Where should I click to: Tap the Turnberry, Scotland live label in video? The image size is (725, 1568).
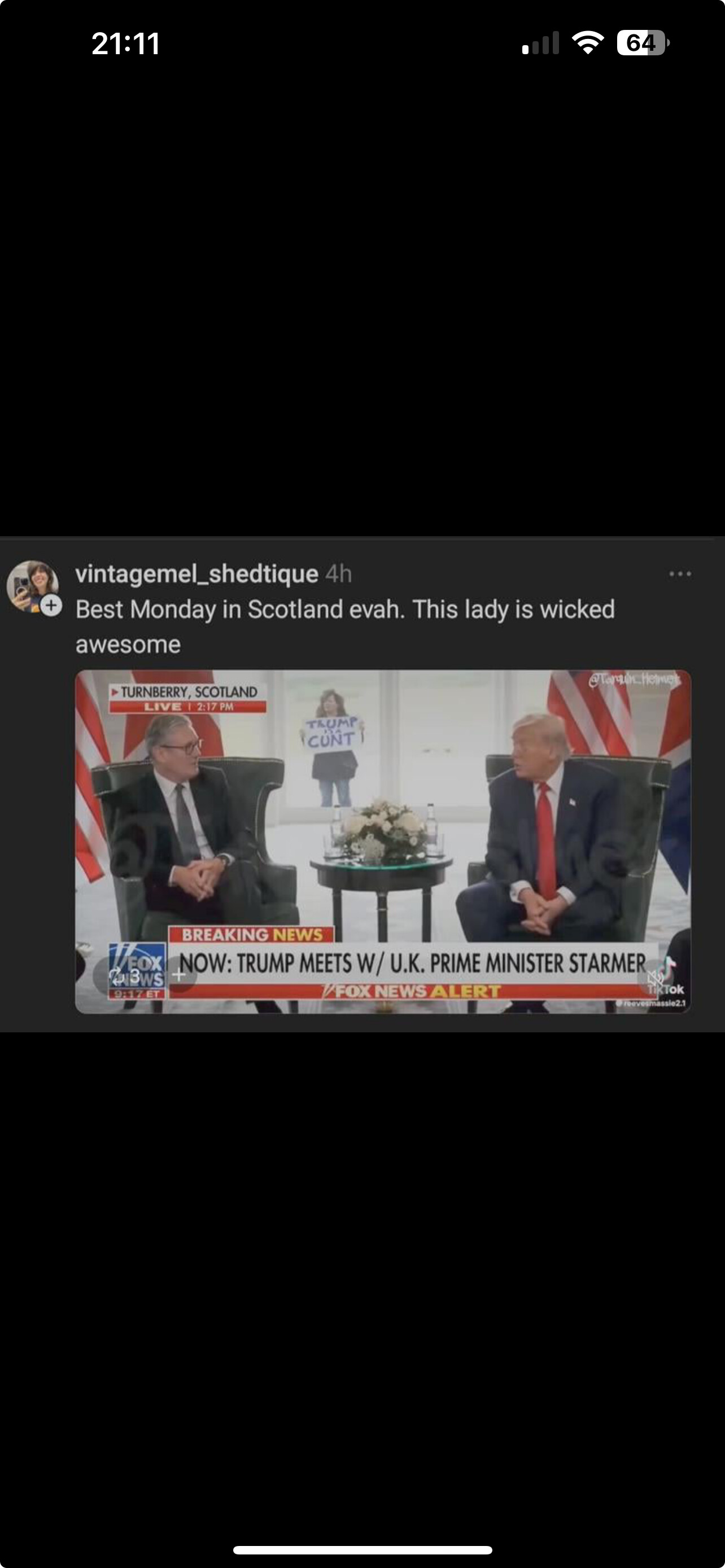click(188, 699)
